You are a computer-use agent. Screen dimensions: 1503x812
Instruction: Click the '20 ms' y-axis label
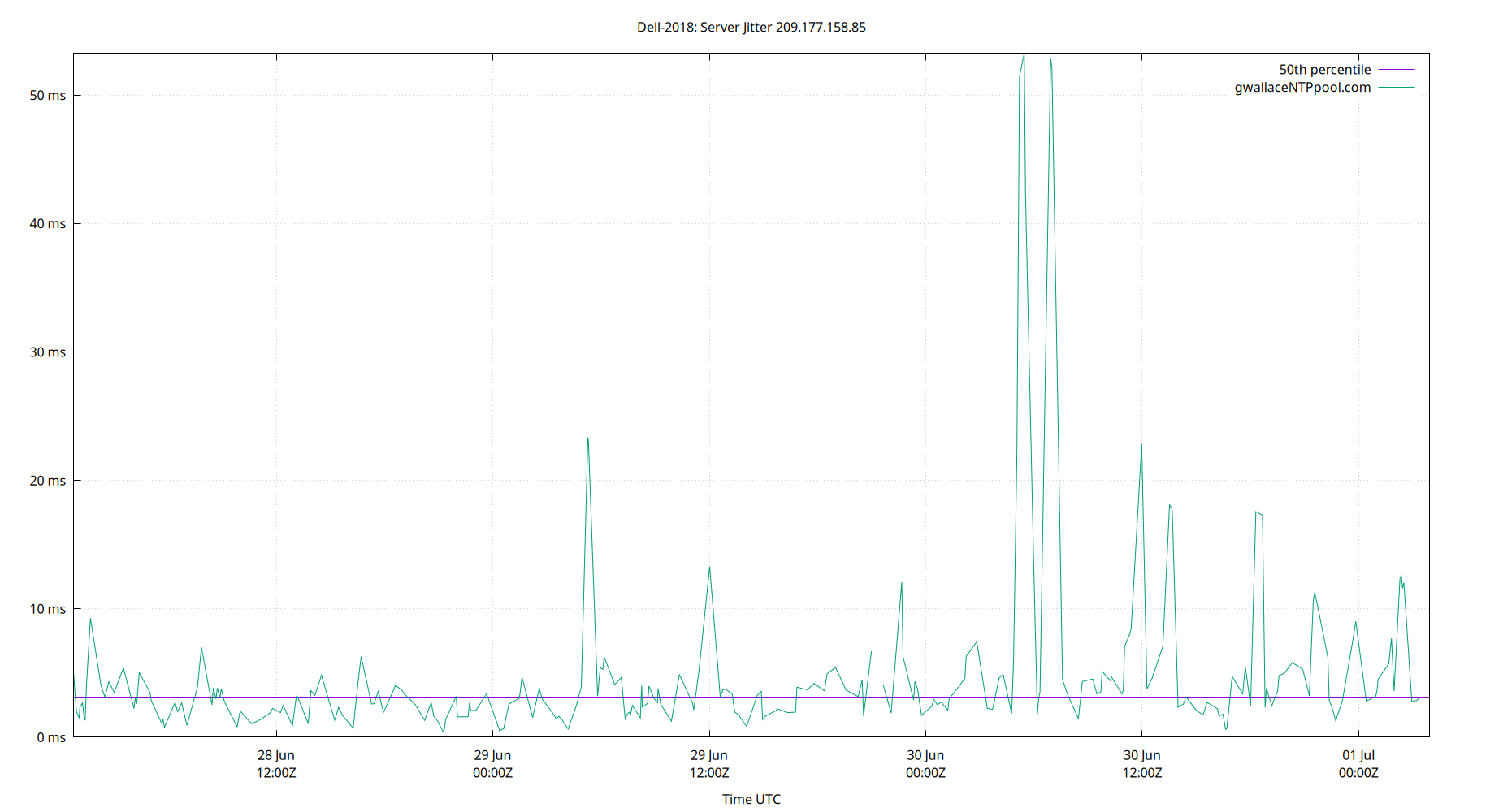pyautogui.click(x=48, y=481)
